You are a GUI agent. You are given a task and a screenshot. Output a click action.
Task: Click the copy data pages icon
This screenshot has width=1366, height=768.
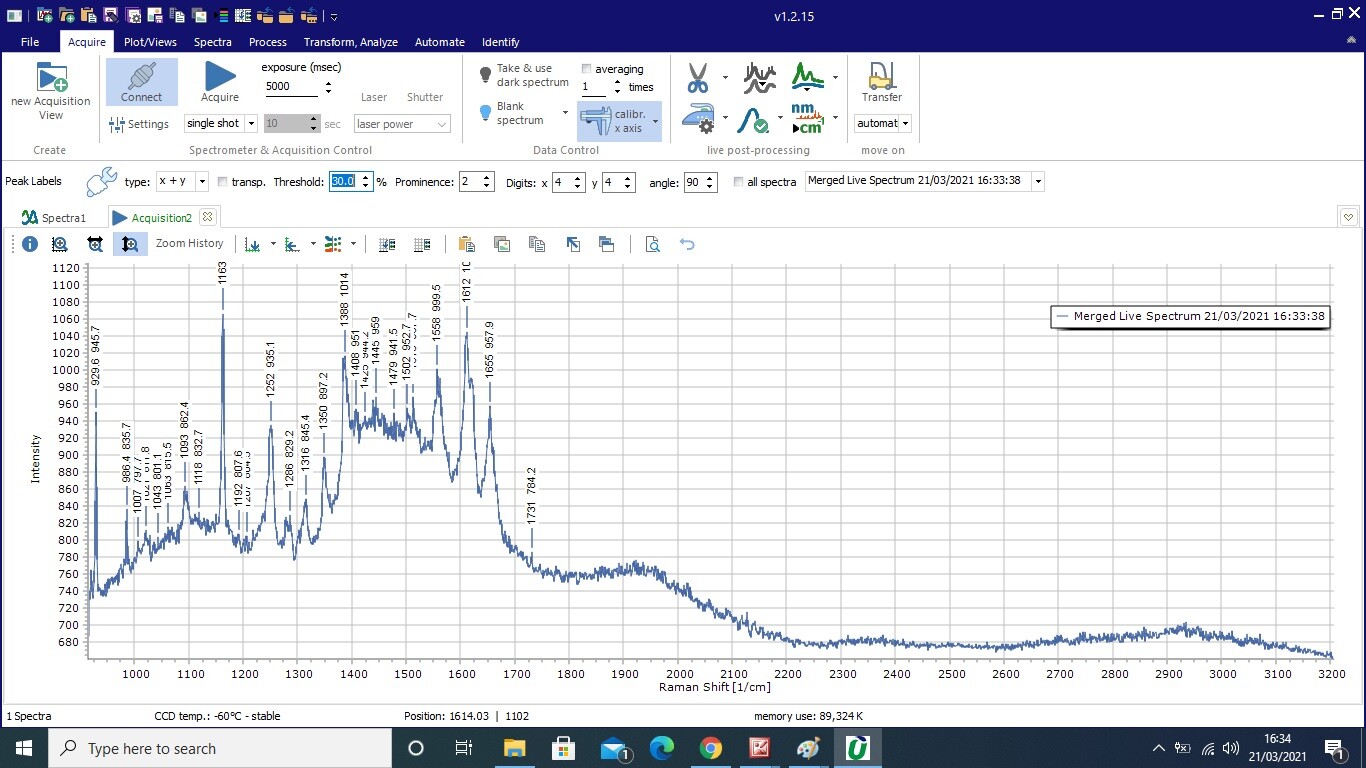[x=537, y=244]
